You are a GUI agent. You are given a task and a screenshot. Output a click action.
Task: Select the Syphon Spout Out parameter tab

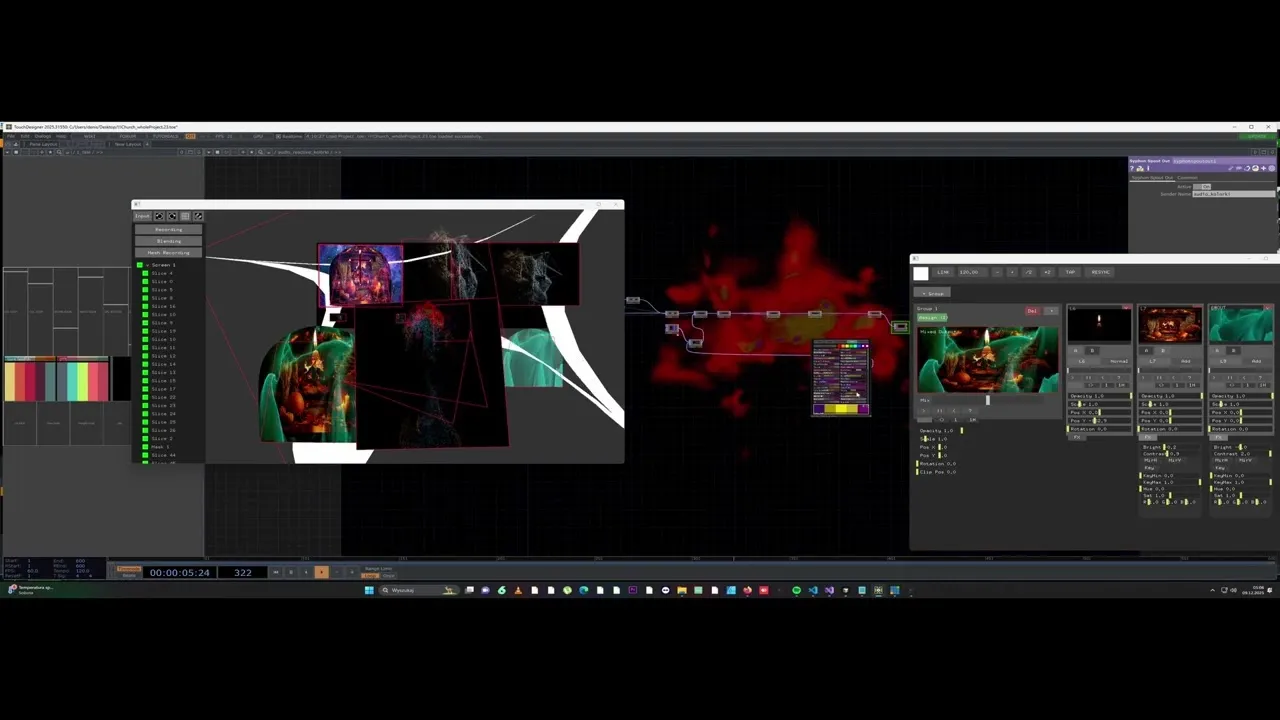[x=1152, y=178]
